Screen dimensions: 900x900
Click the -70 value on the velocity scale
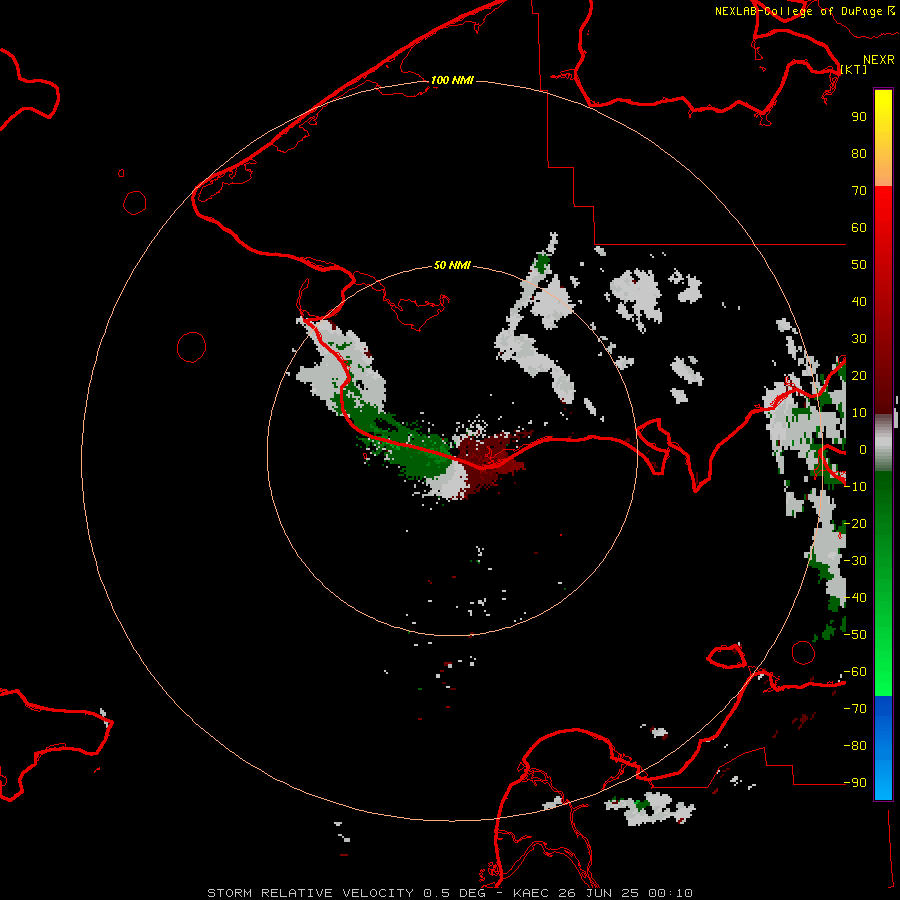(855, 708)
